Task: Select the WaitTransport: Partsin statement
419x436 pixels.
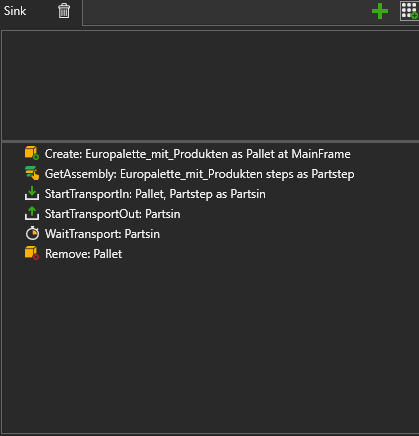Action: pos(102,234)
